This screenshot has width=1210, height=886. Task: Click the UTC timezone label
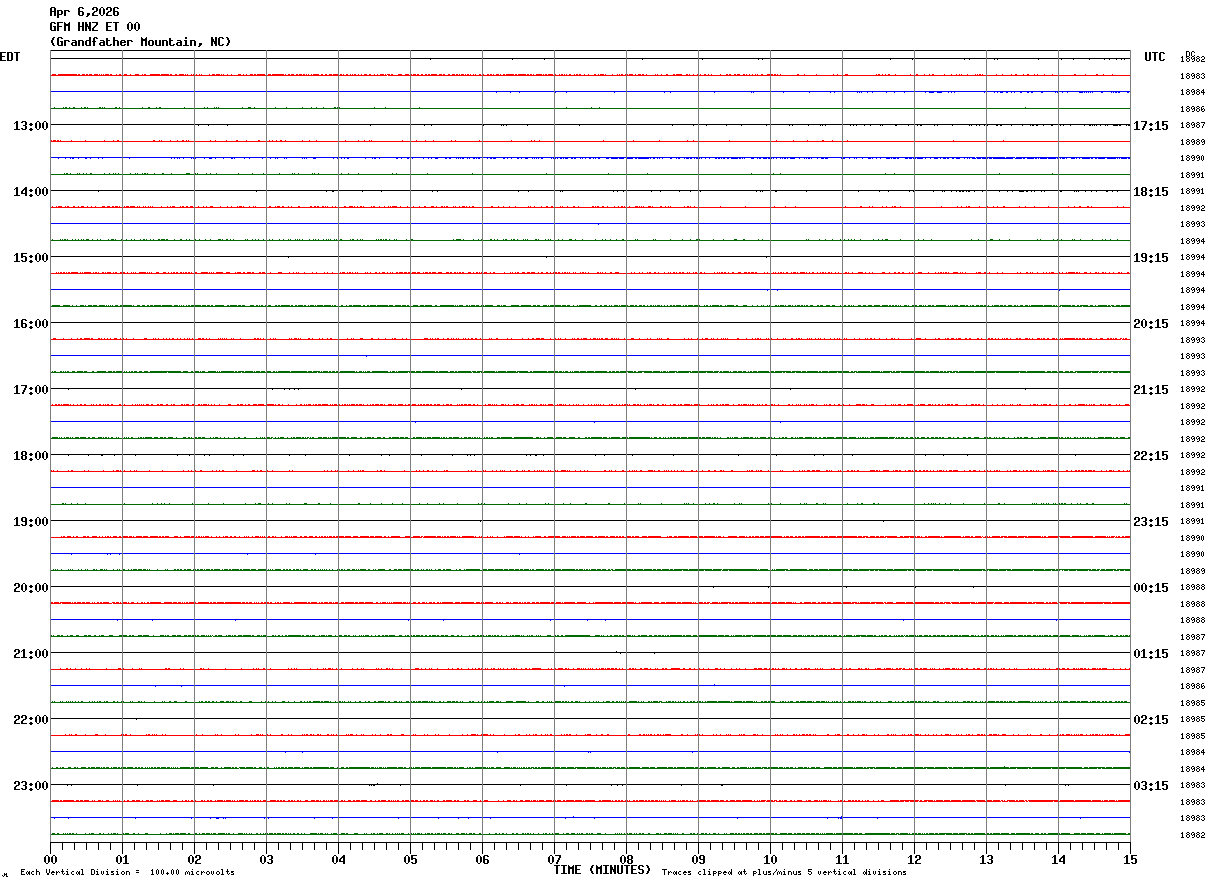tap(1155, 57)
